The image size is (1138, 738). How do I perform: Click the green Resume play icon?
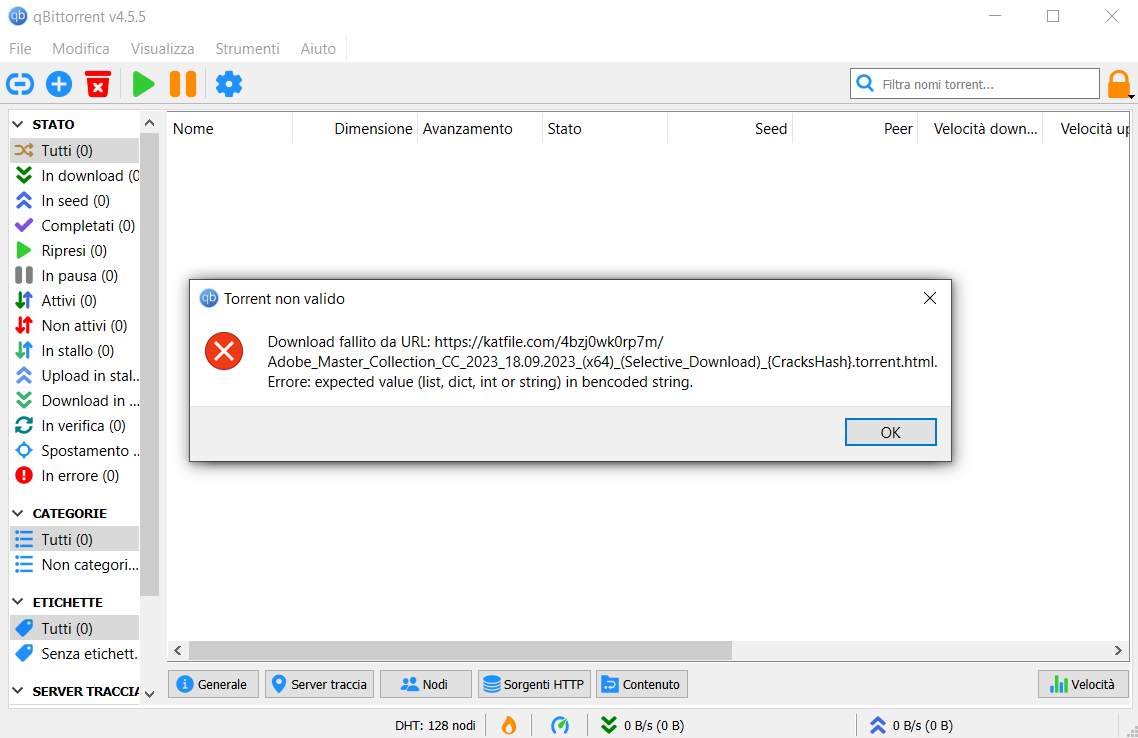144,84
